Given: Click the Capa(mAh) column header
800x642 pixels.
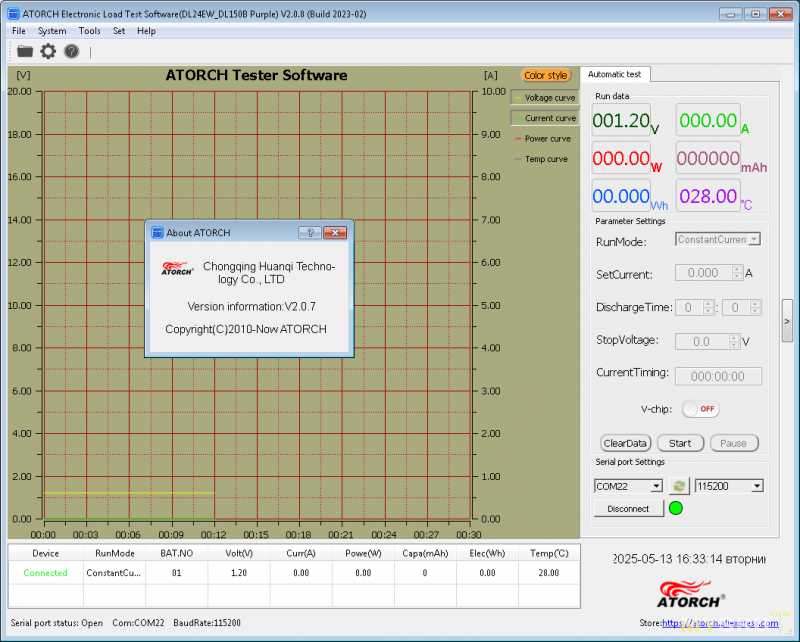Looking at the screenshot, I should coord(425,553).
